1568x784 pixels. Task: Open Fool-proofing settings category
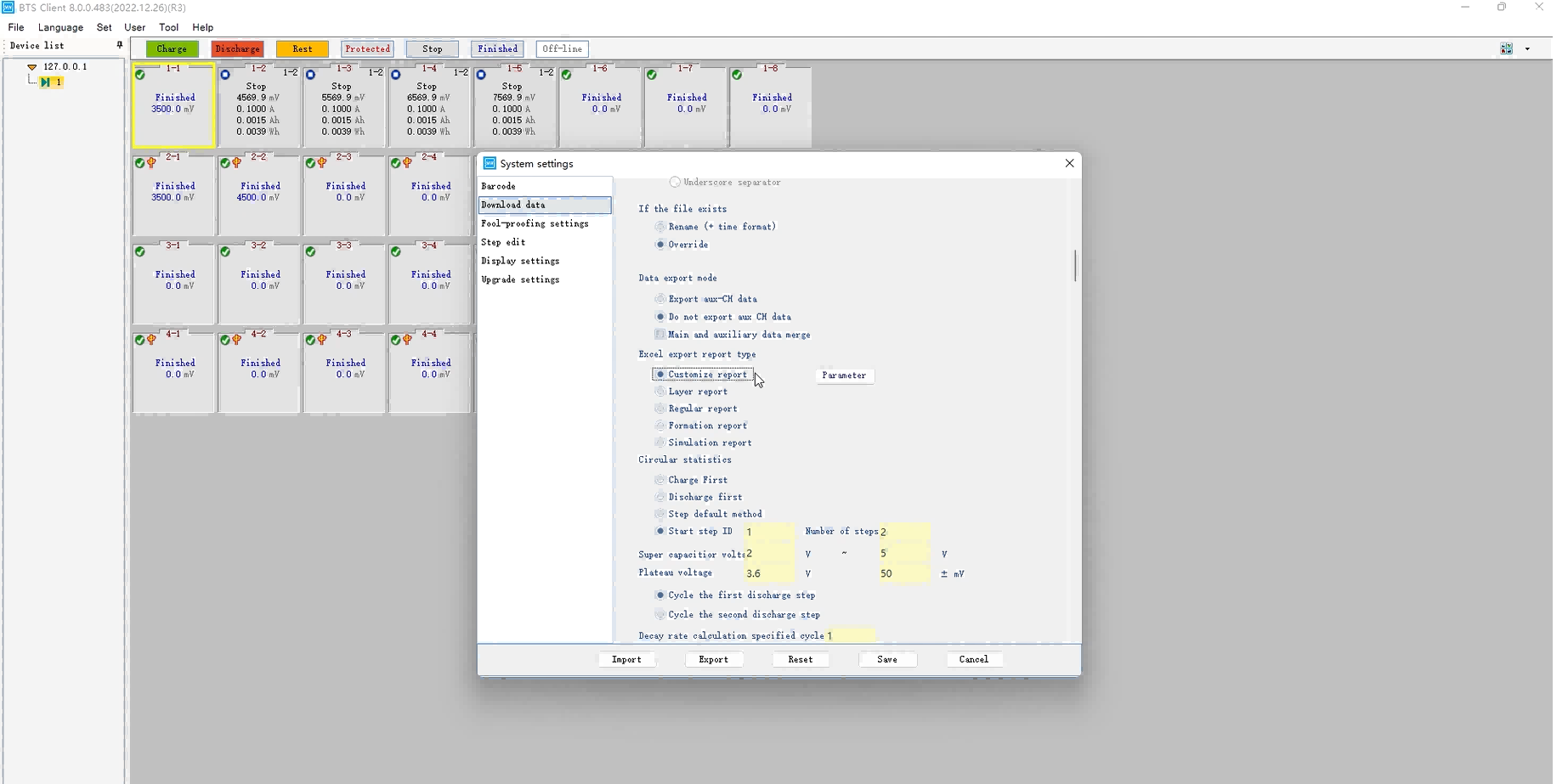point(545,223)
